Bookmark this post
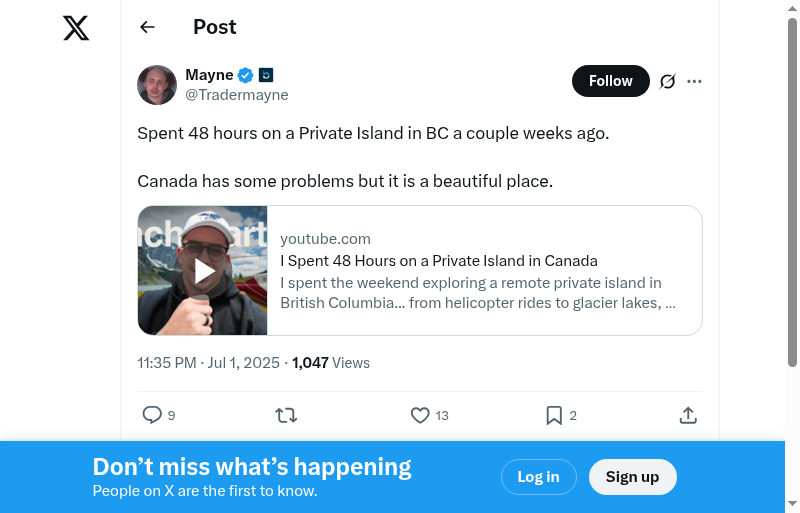800x513 pixels. [x=554, y=415]
